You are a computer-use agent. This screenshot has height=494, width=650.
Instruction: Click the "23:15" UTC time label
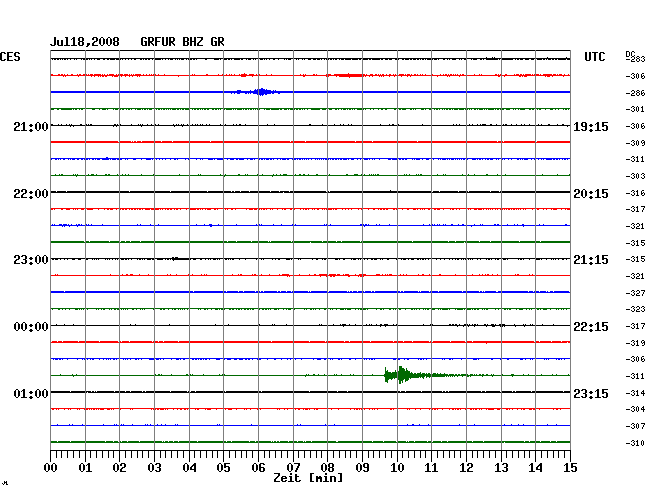pos(591,393)
